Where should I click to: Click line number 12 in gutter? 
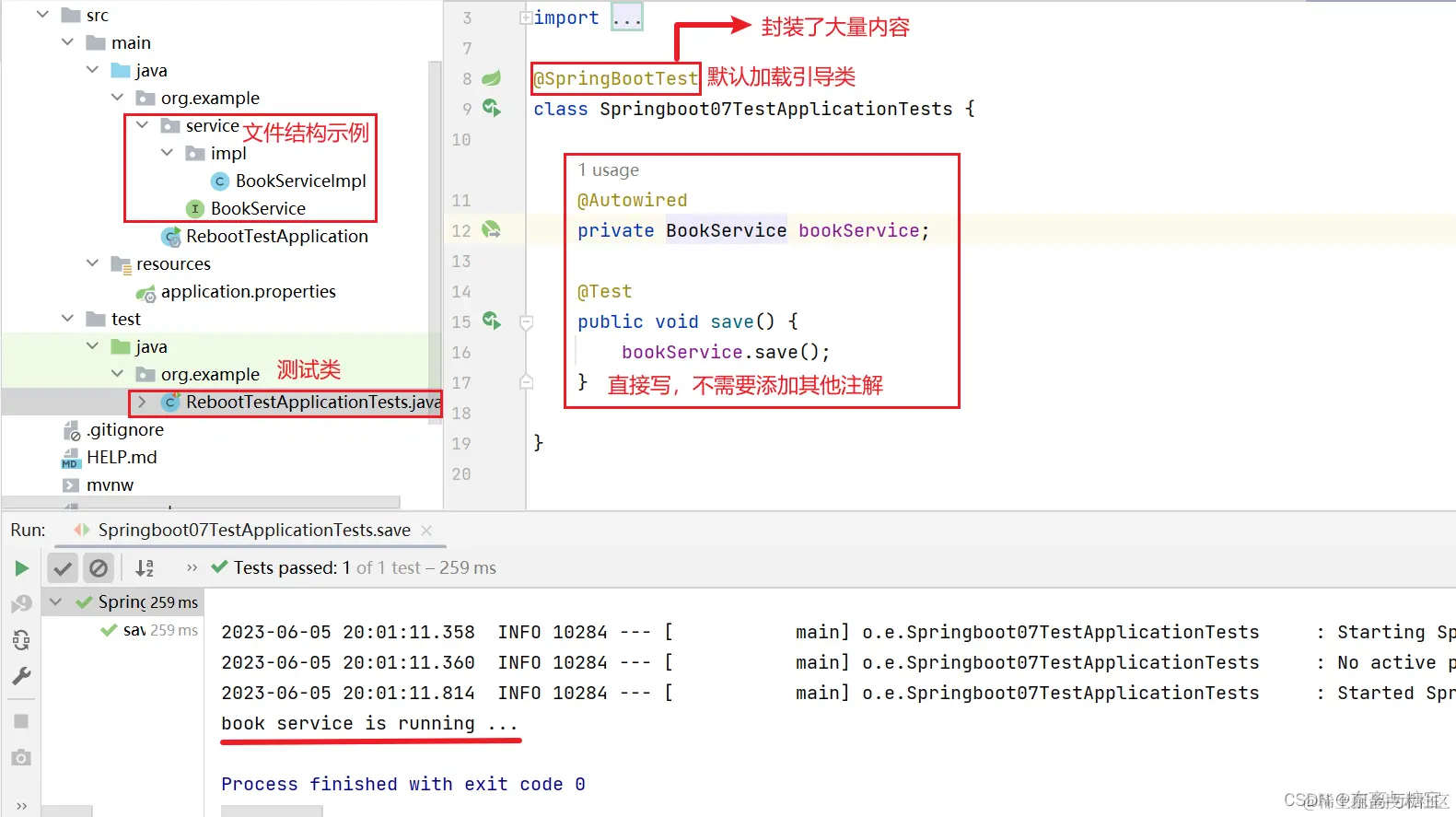click(x=460, y=230)
